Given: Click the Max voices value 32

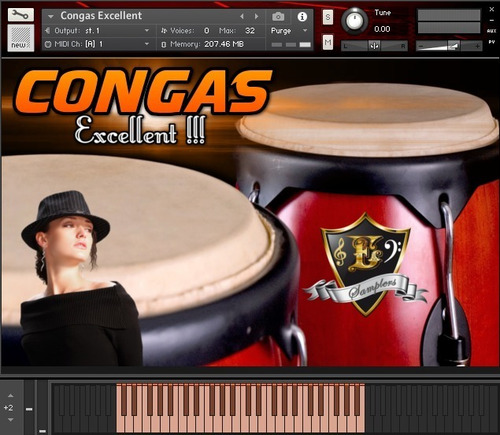Looking at the screenshot, I should (x=250, y=31).
